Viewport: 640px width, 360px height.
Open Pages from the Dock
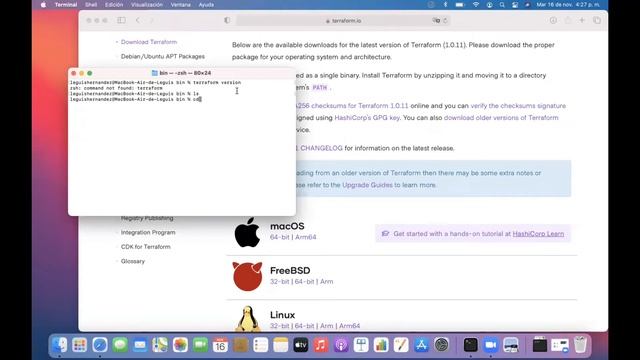pyautogui.click(x=401, y=345)
